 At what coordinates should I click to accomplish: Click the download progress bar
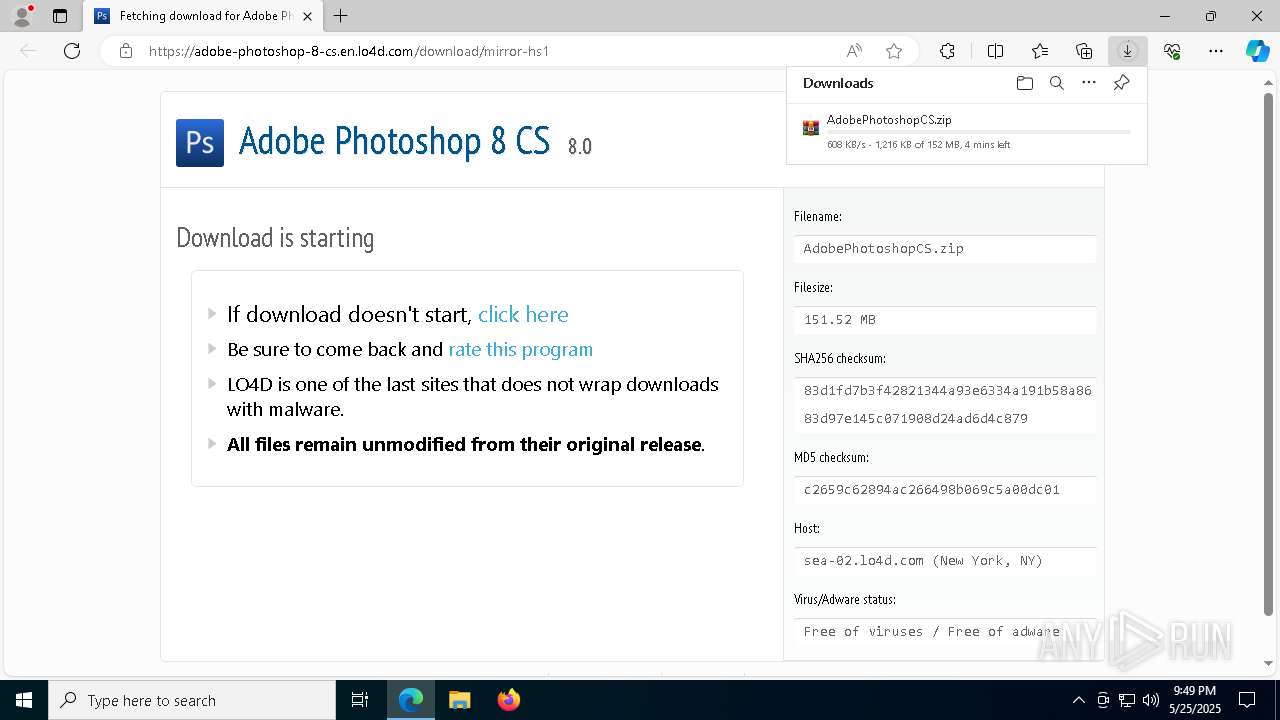tap(979, 132)
